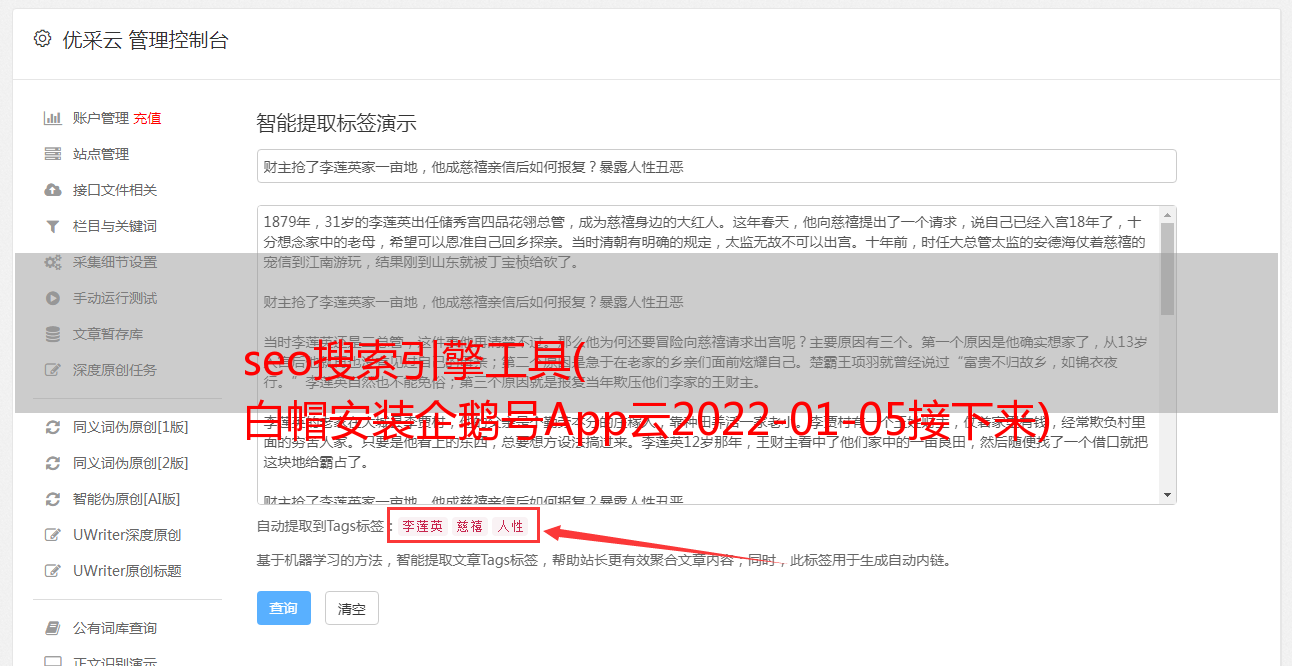1292x666 pixels.
Task: Open 智能伪原创[AI版] tool
Action: coord(127,499)
